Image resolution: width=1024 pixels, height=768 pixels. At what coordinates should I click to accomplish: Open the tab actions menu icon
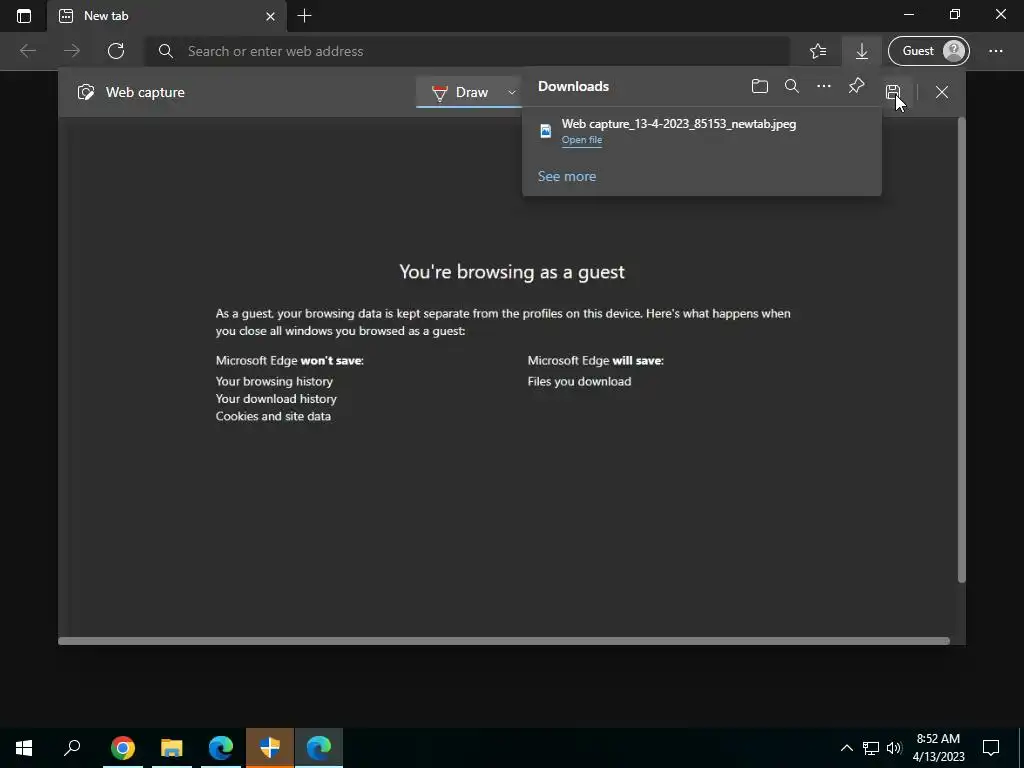(24, 16)
